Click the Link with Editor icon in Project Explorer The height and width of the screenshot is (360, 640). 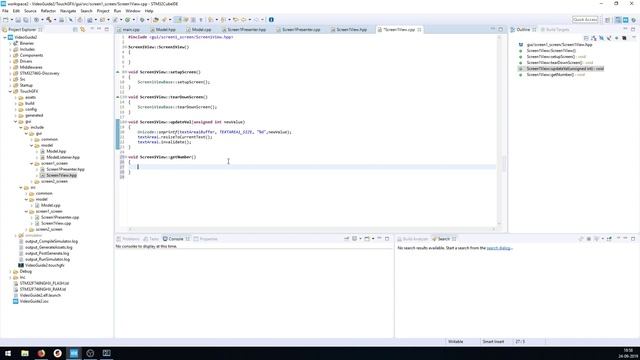83,29
